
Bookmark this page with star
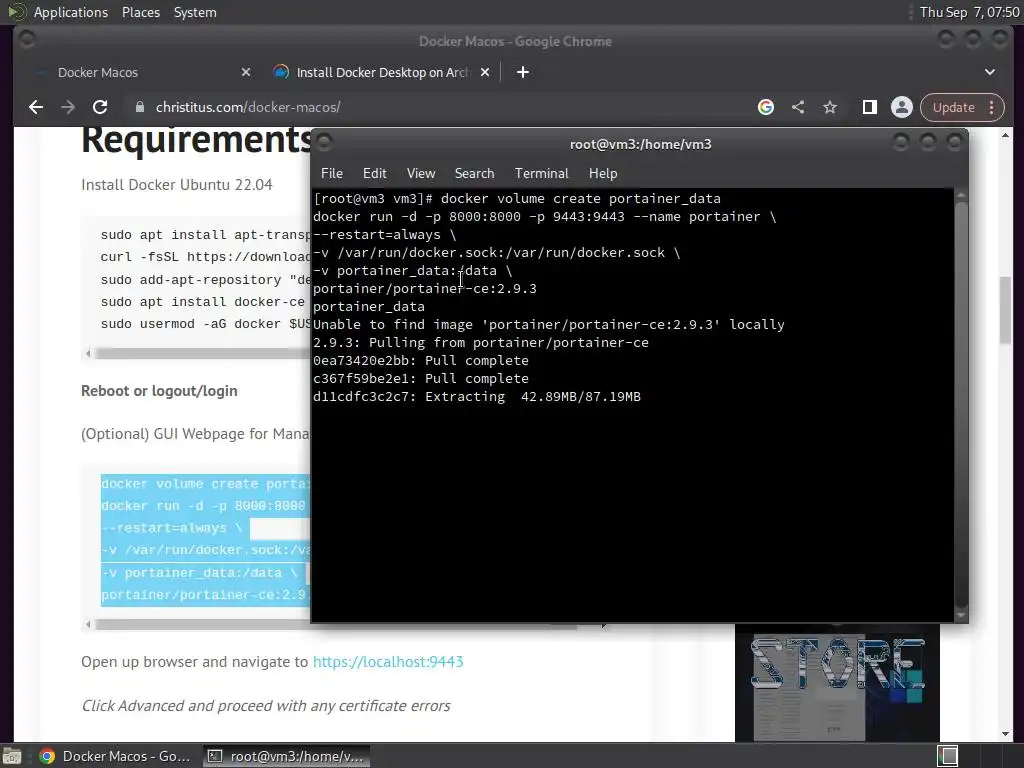point(830,107)
